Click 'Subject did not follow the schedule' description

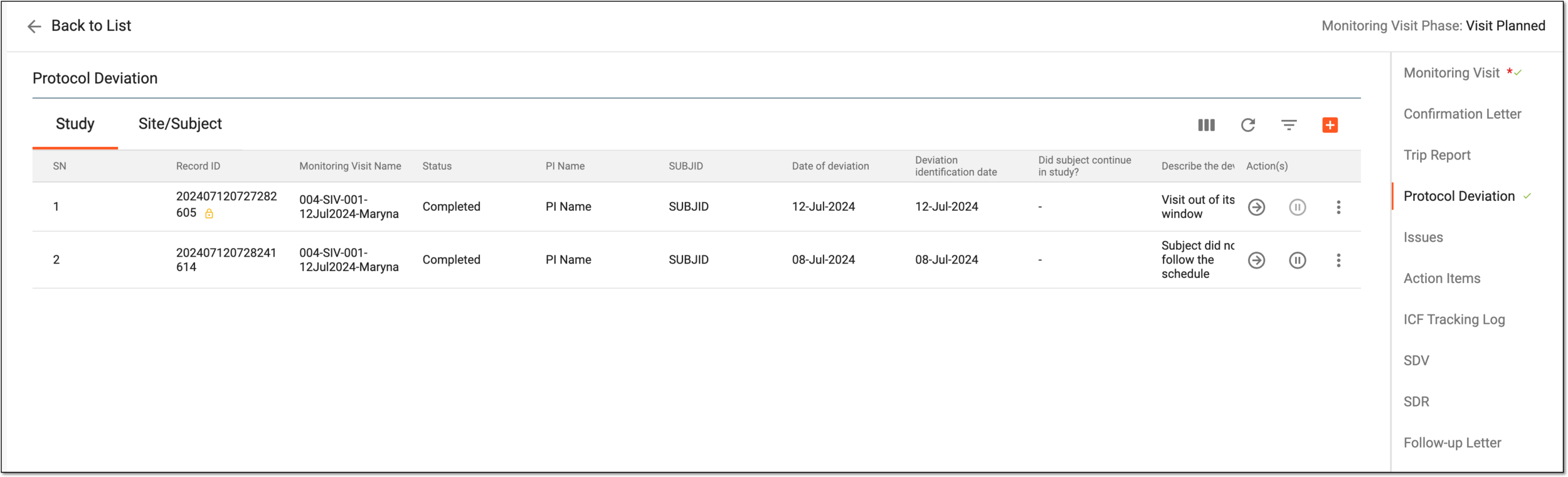(1197, 260)
